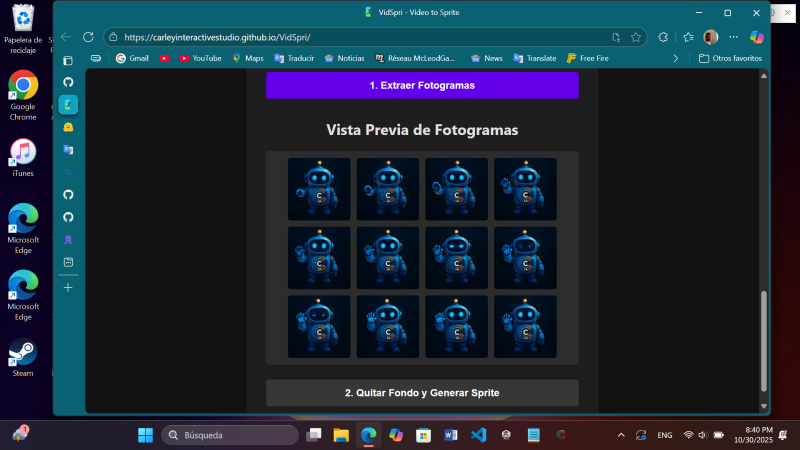
Task: Show hidden system tray icons
Action: [621, 435]
